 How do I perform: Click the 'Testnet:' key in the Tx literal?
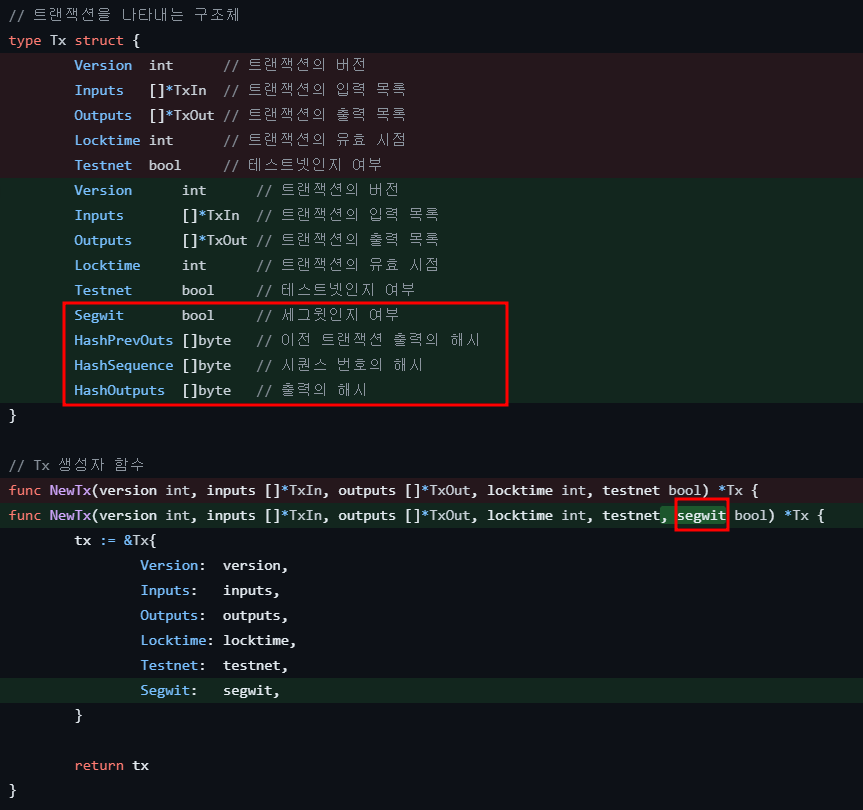pos(173,666)
